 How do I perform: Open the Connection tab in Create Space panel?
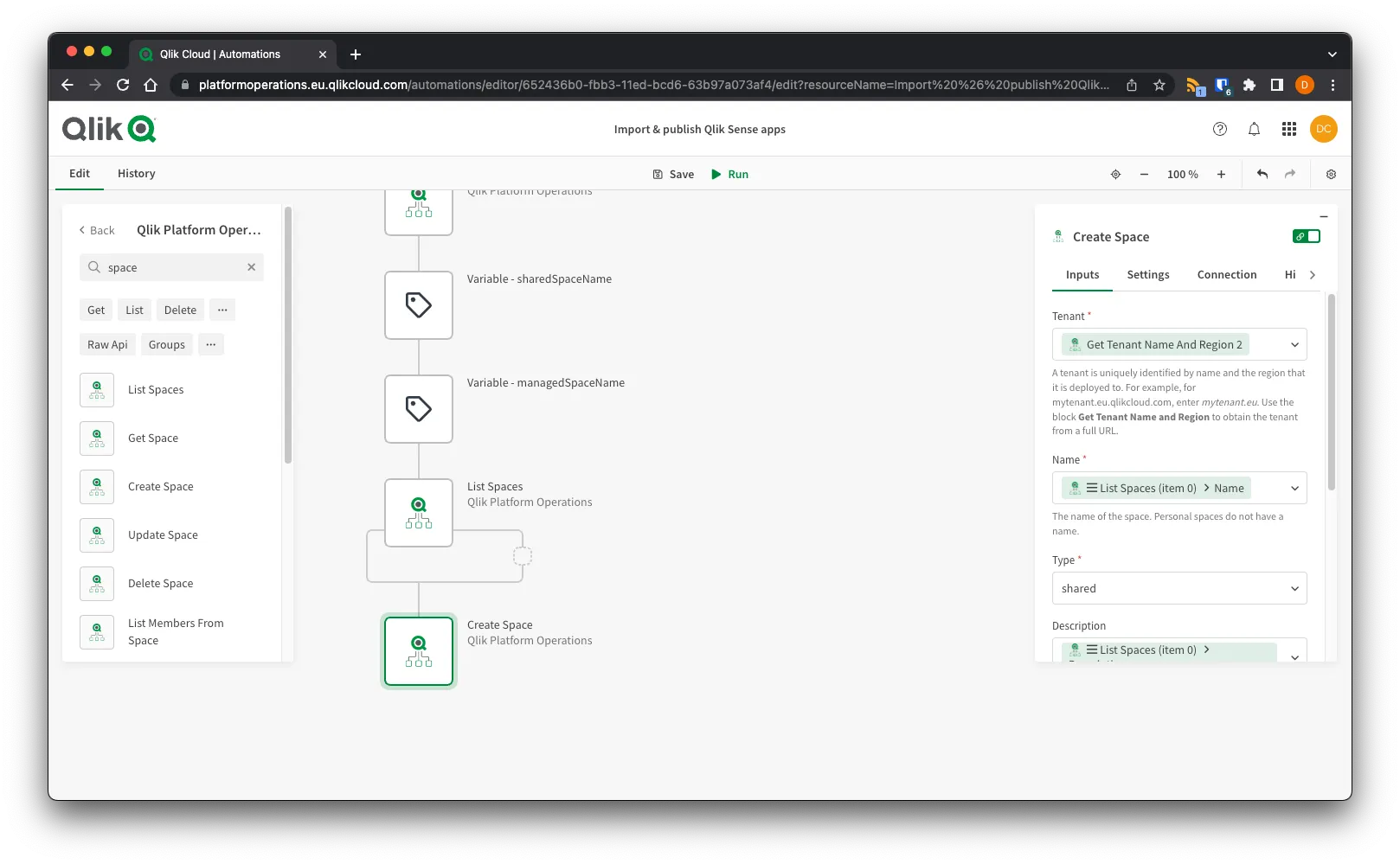[x=1226, y=274]
